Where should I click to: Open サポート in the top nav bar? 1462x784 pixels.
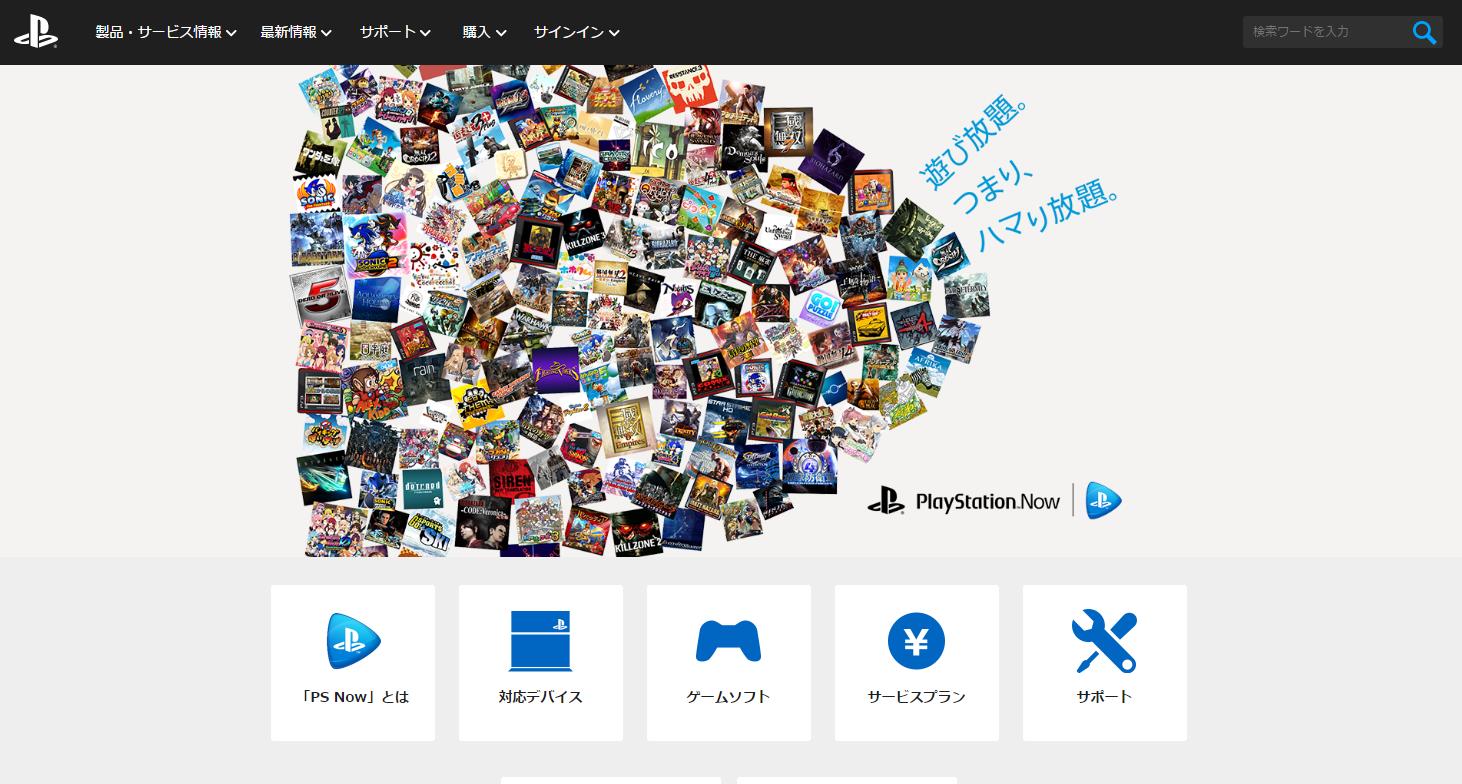[x=388, y=32]
